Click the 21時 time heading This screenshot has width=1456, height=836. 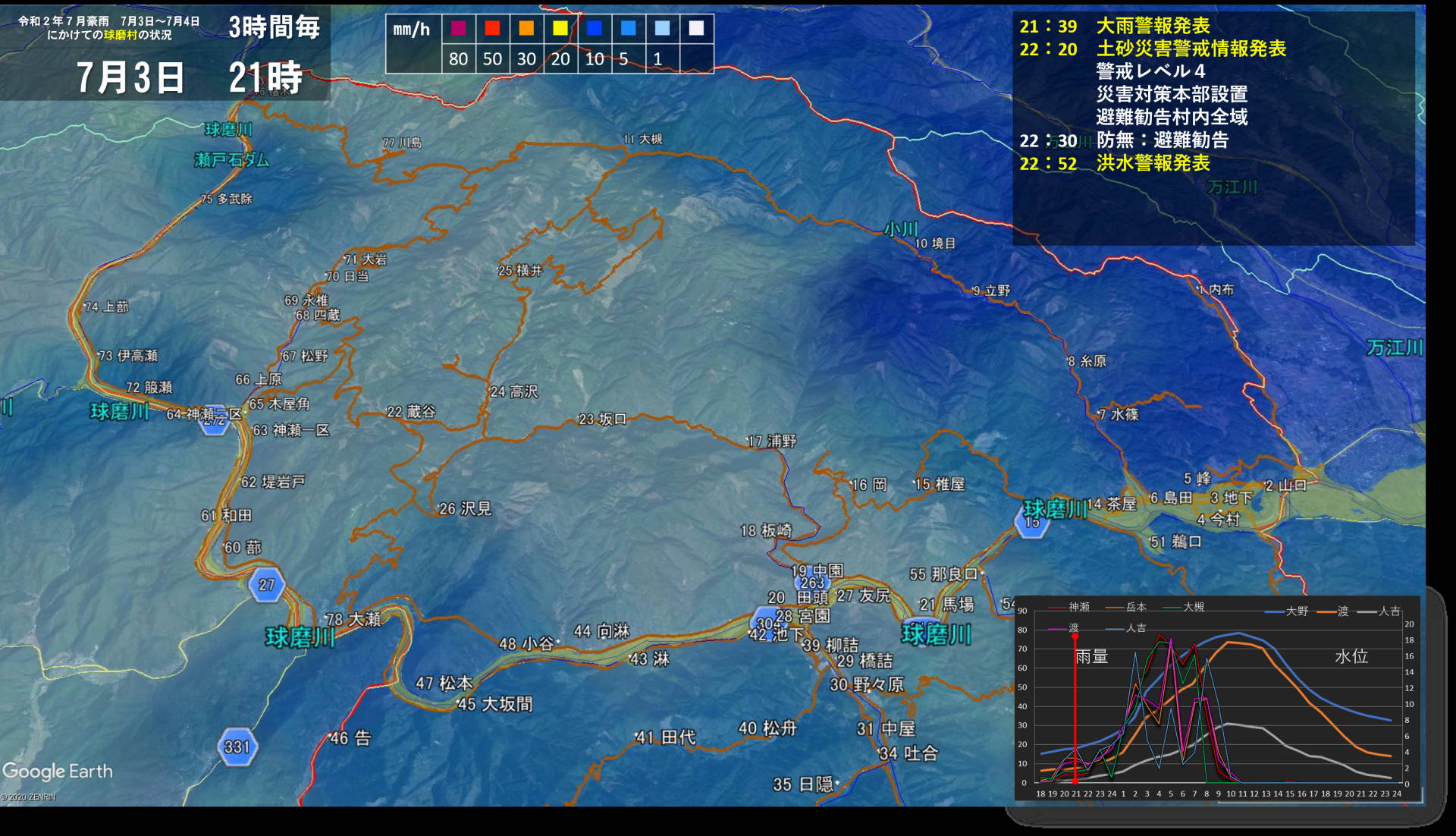265,77
